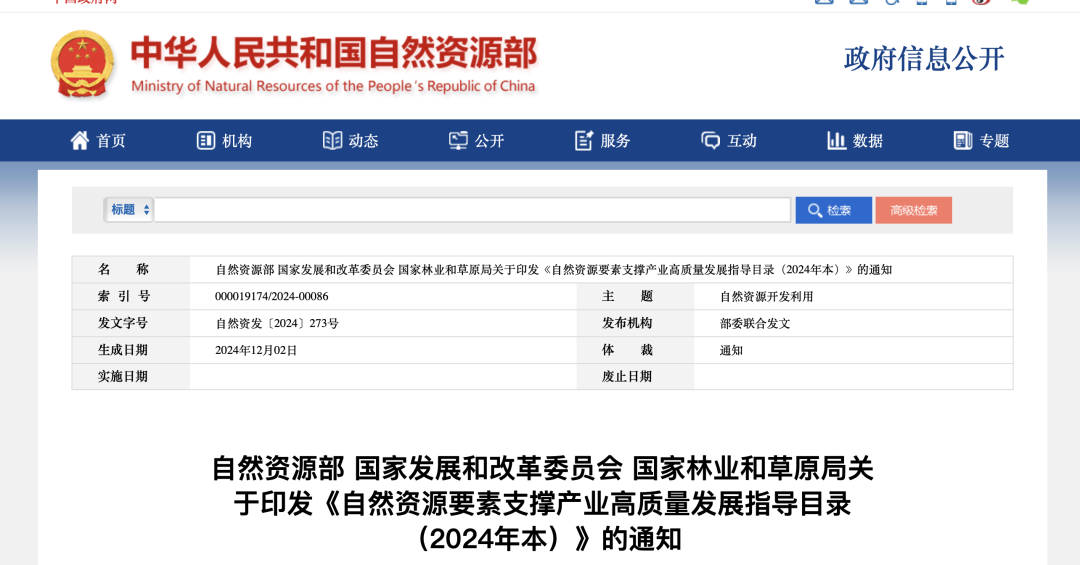Click the home icon for 首页
The width and height of the screenshot is (1080, 565).
click(80, 141)
